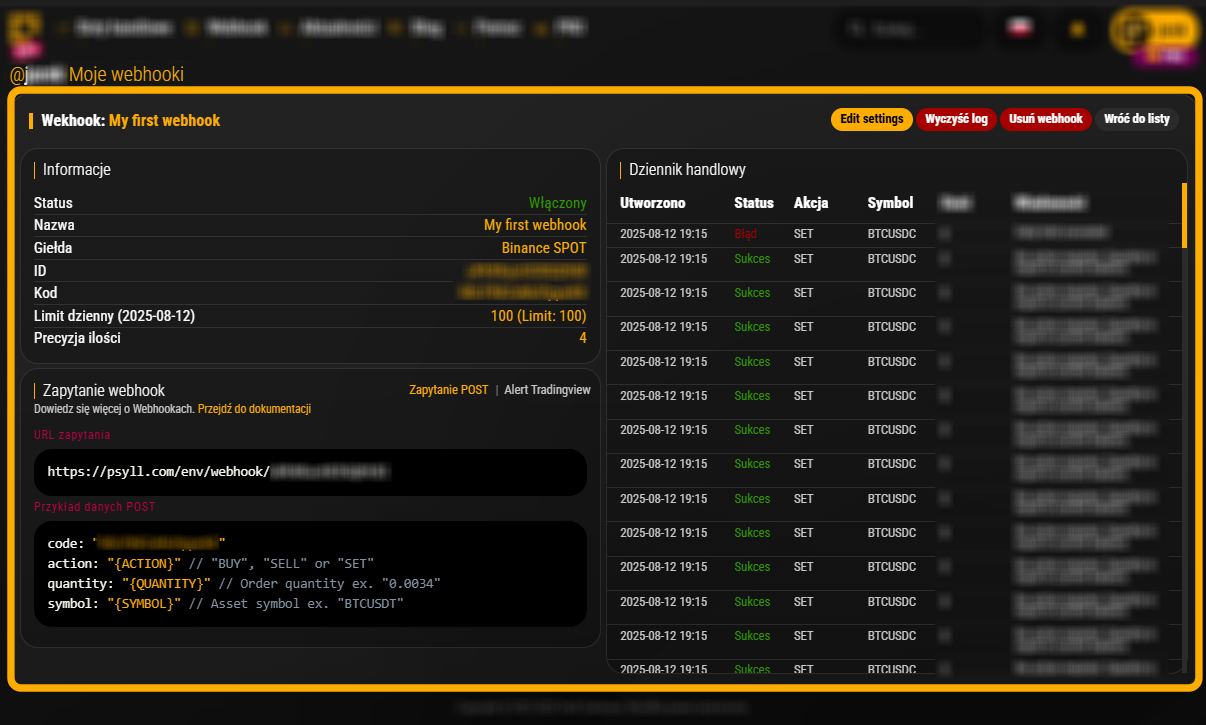Switch to the Zapytanie POST tab
Viewport: 1206px width, 725px height.
449,390
